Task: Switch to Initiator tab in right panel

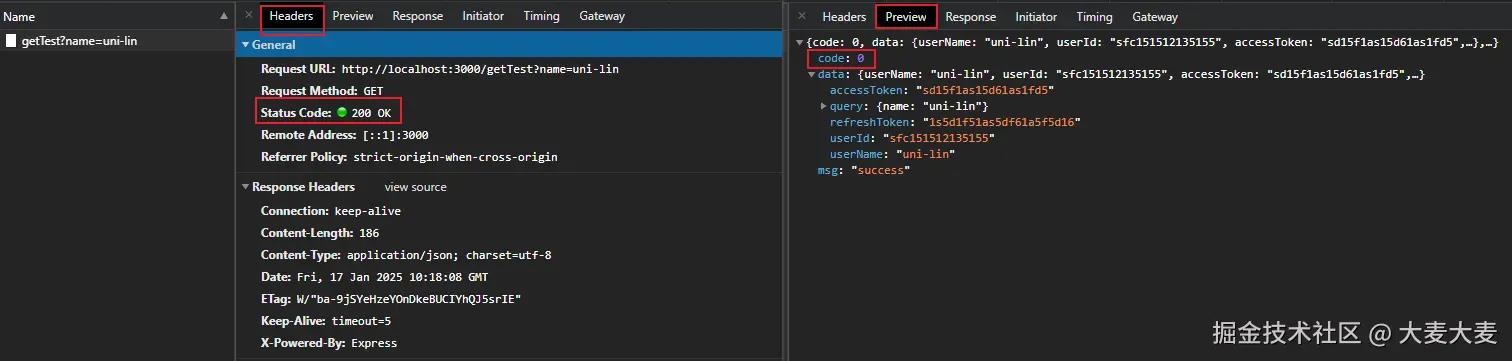Action: [x=1036, y=17]
